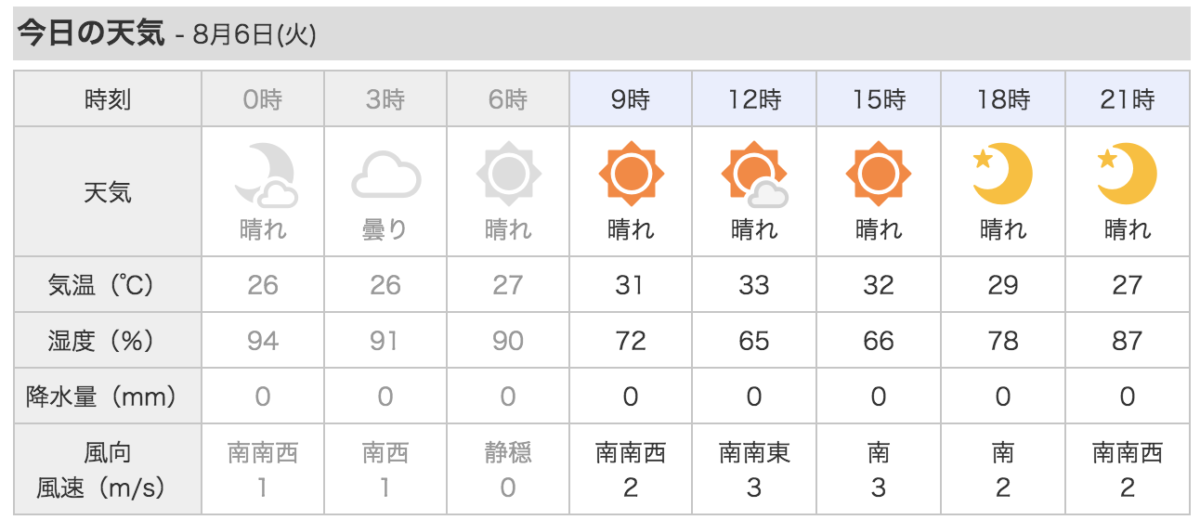
Task: Click the 0時 night moon-cloud weather icon
Action: pos(264,174)
